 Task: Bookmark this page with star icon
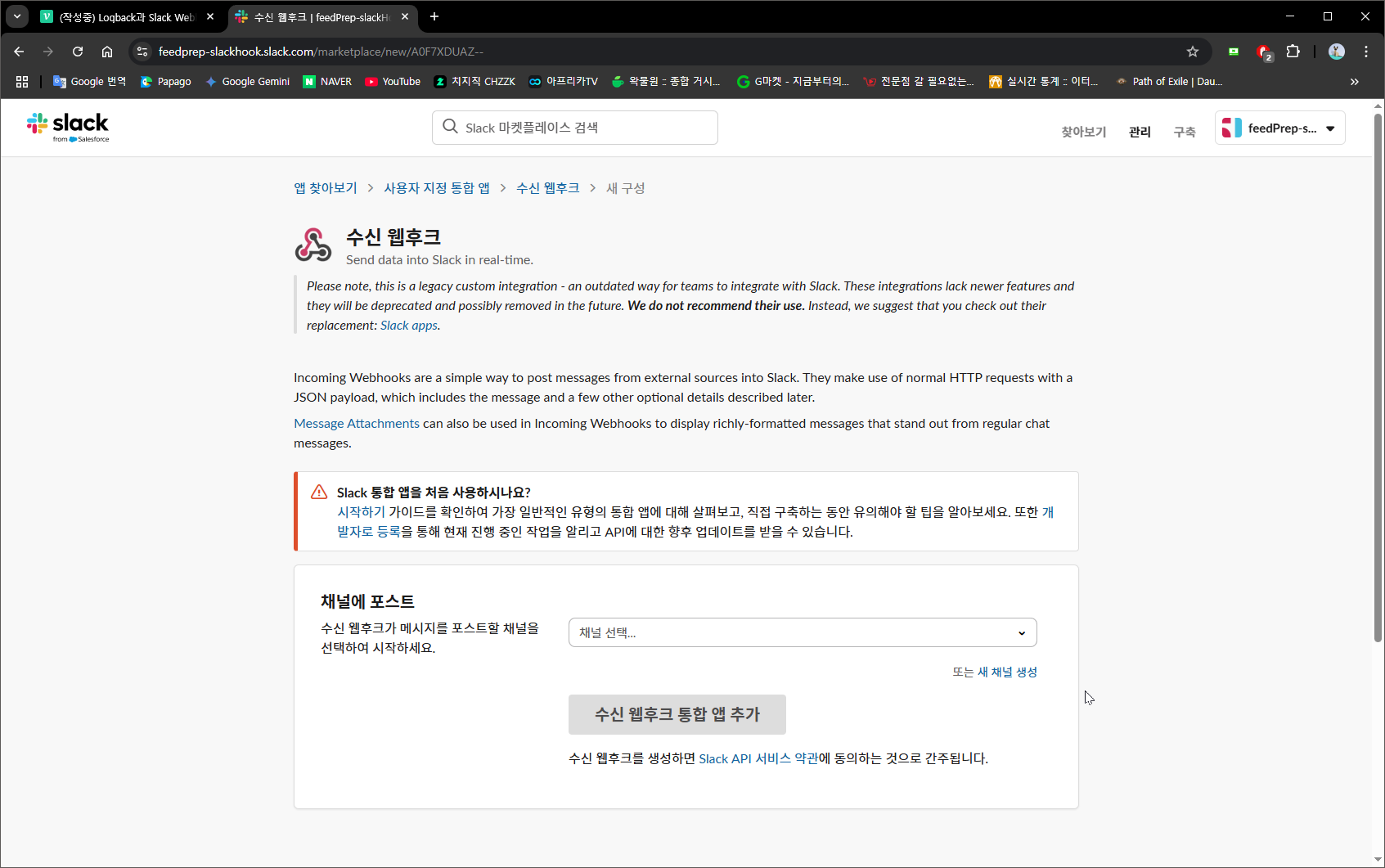pyautogui.click(x=1193, y=52)
